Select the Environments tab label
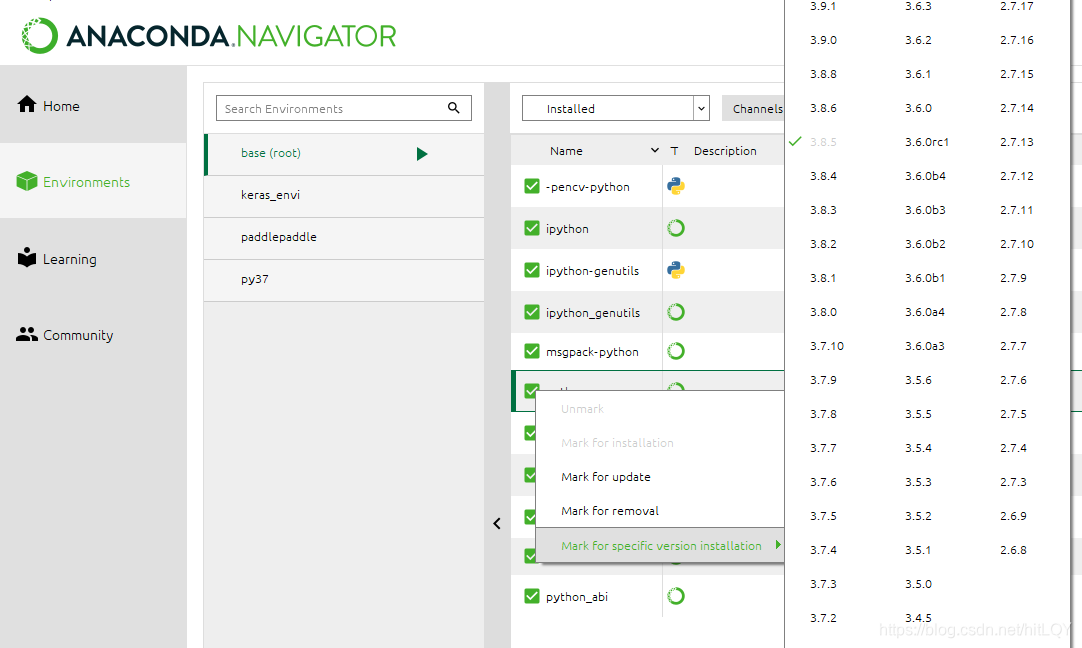The image size is (1082, 648). point(86,182)
